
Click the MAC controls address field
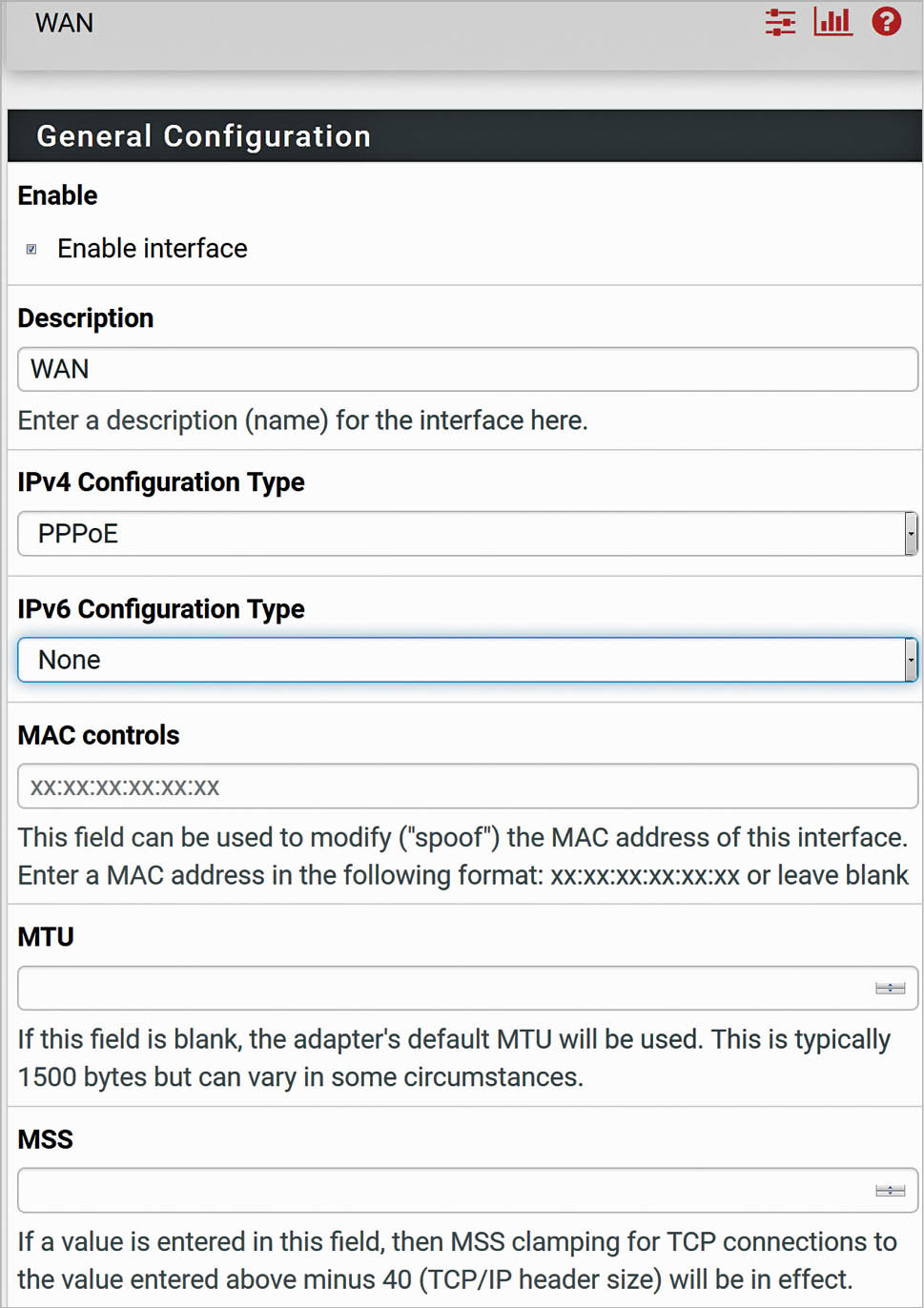467,787
